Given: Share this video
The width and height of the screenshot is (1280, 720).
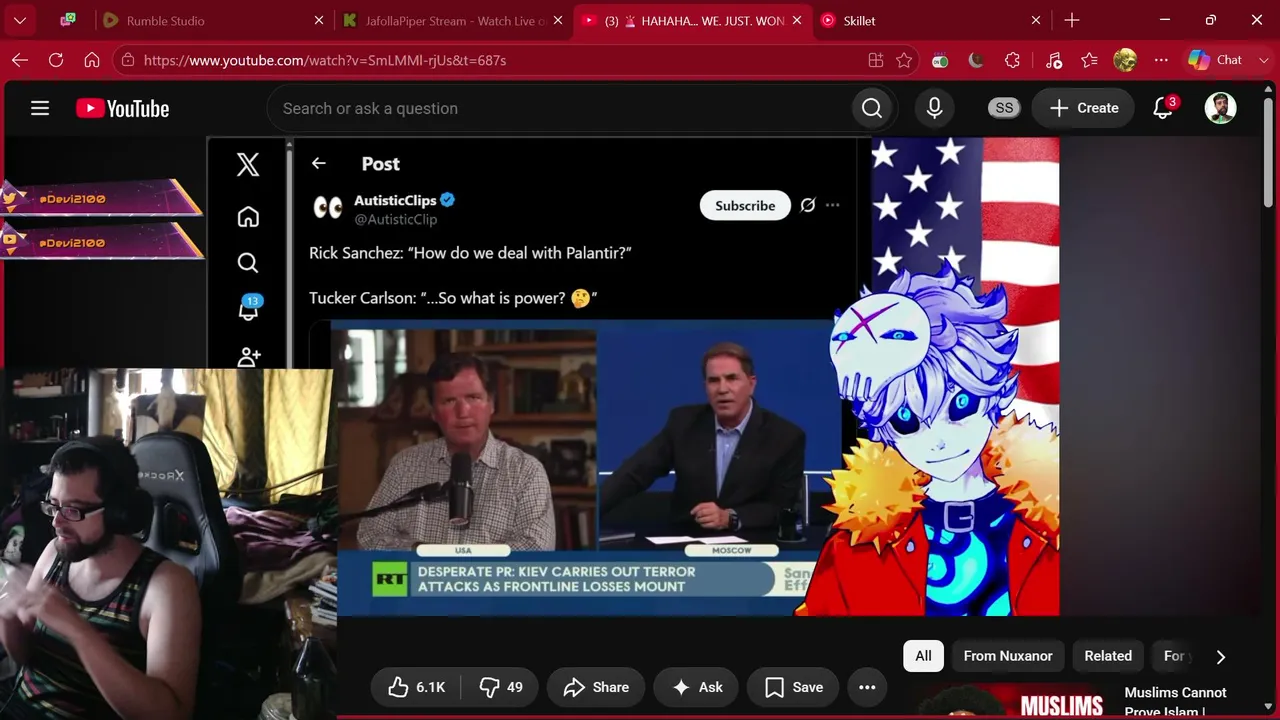Looking at the screenshot, I should 596,687.
